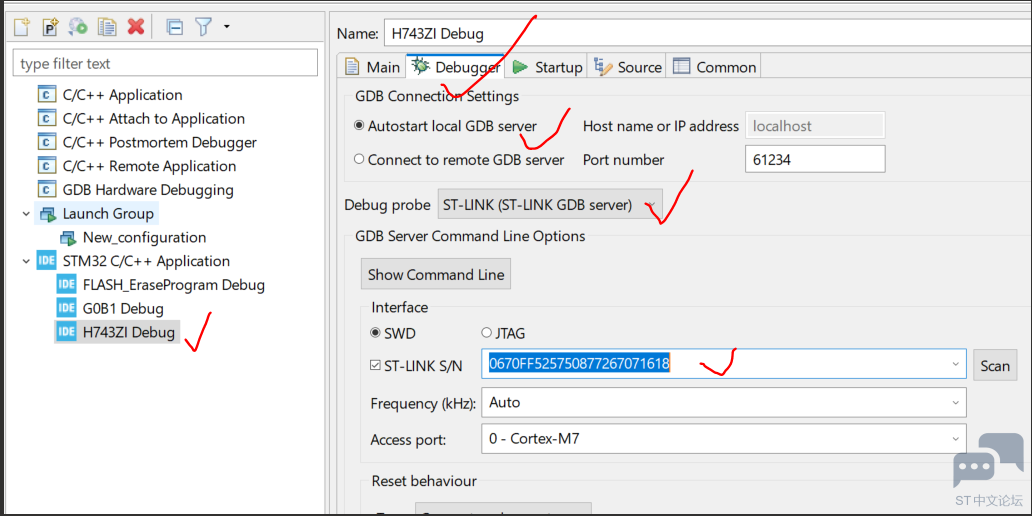Collapse STM32 C/C++ Application node

(x=26, y=261)
